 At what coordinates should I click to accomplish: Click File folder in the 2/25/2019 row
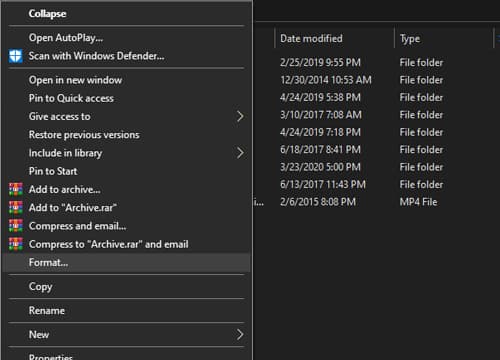click(x=421, y=62)
